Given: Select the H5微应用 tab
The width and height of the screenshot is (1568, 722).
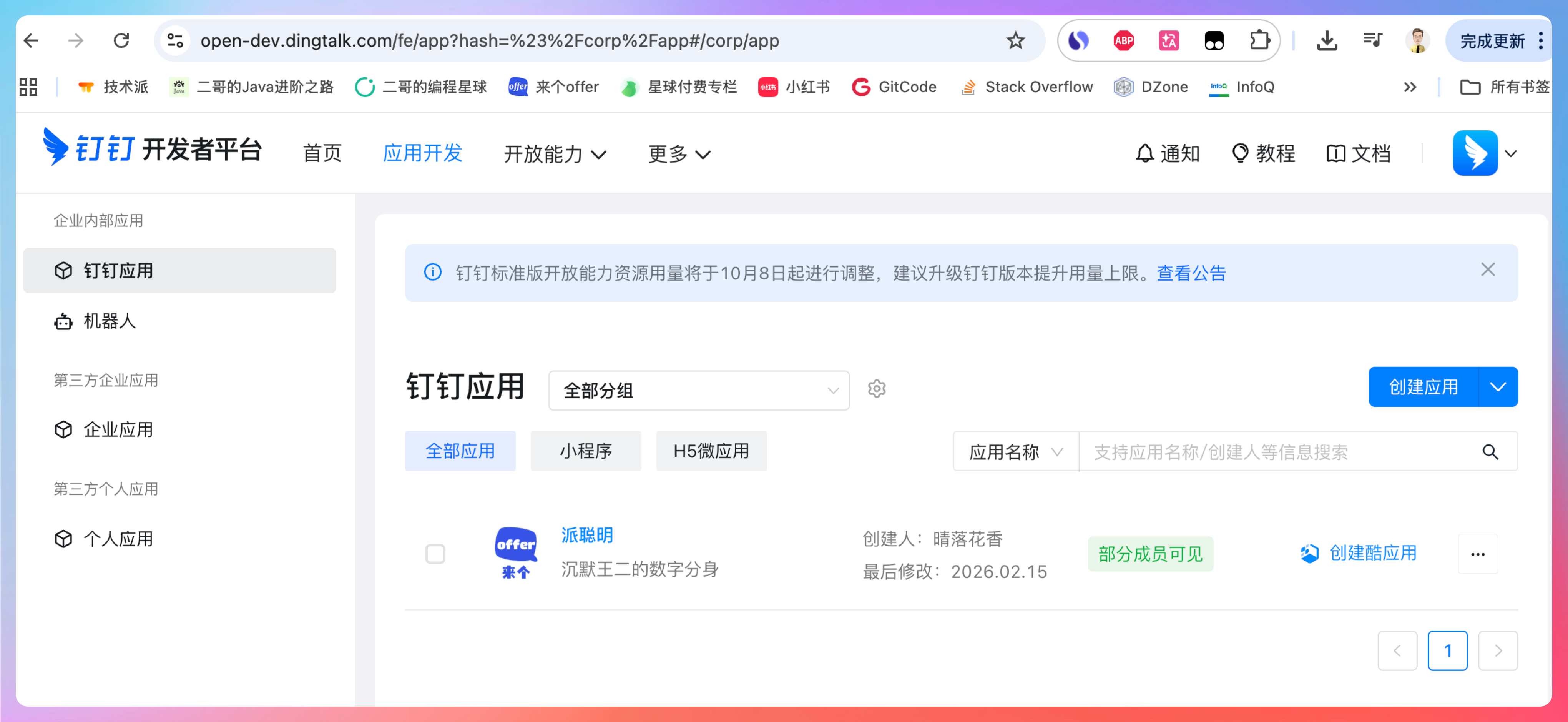Looking at the screenshot, I should coord(711,451).
